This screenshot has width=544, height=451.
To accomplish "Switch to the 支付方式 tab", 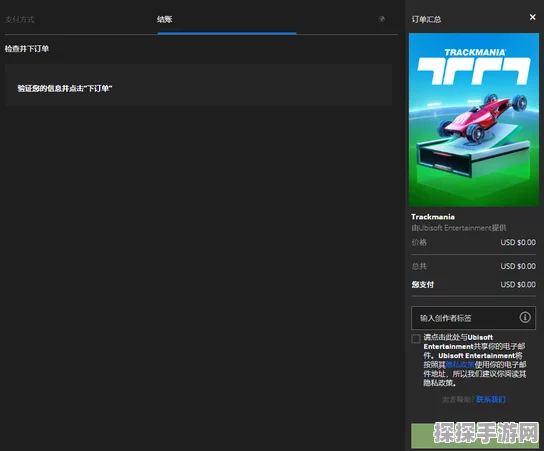I will click(x=20, y=19).
